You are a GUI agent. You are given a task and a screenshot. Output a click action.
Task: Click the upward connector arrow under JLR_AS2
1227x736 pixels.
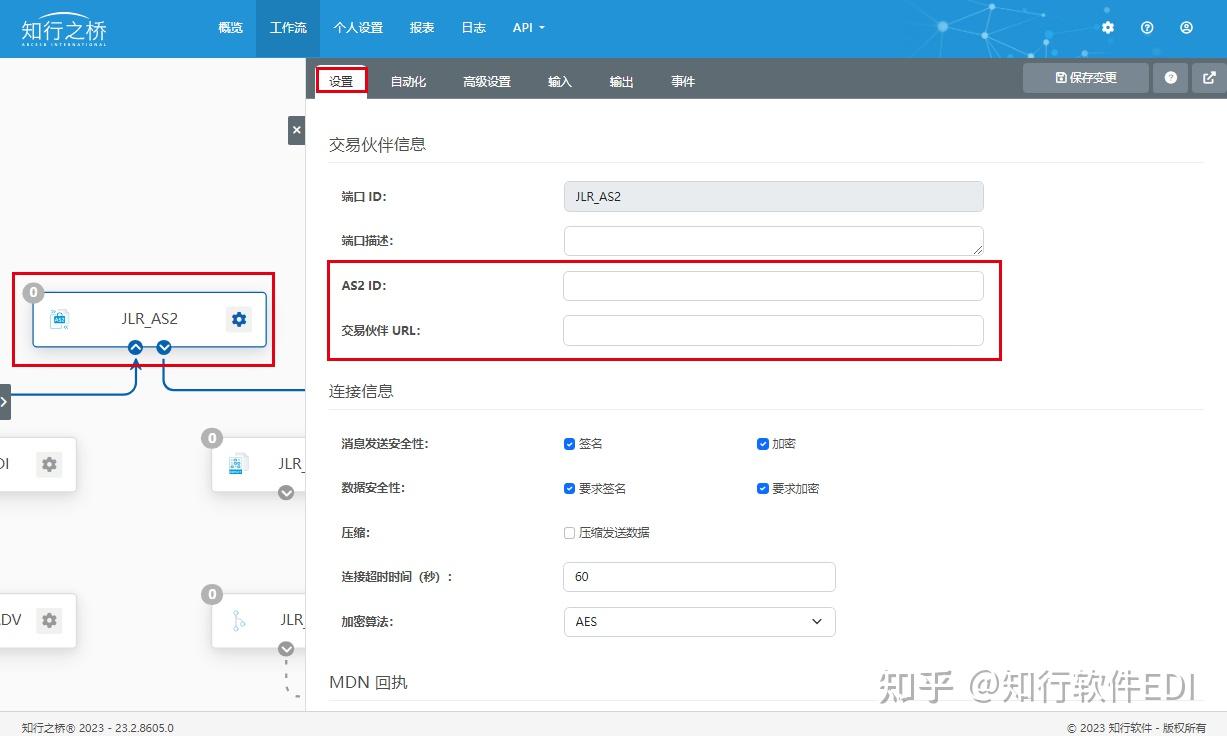135,347
